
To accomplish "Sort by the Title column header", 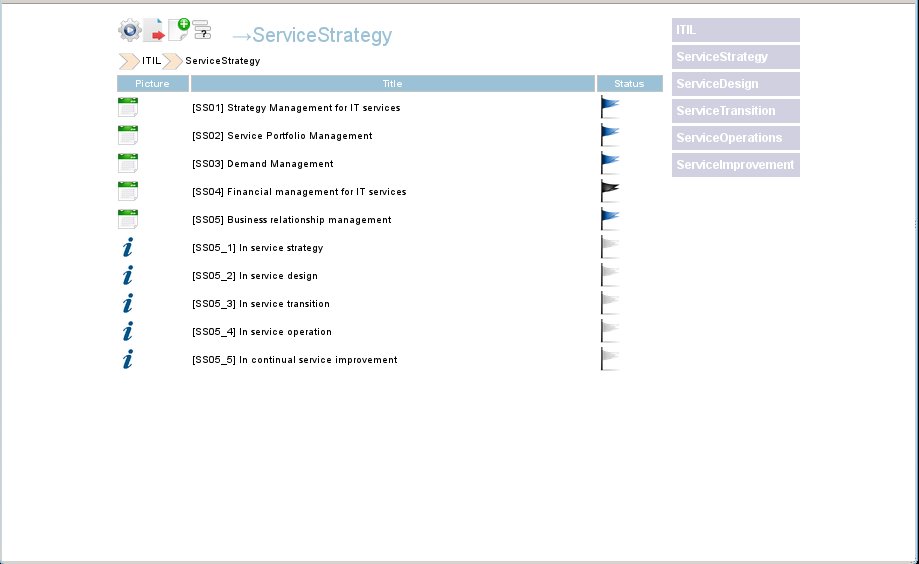I will [393, 84].
